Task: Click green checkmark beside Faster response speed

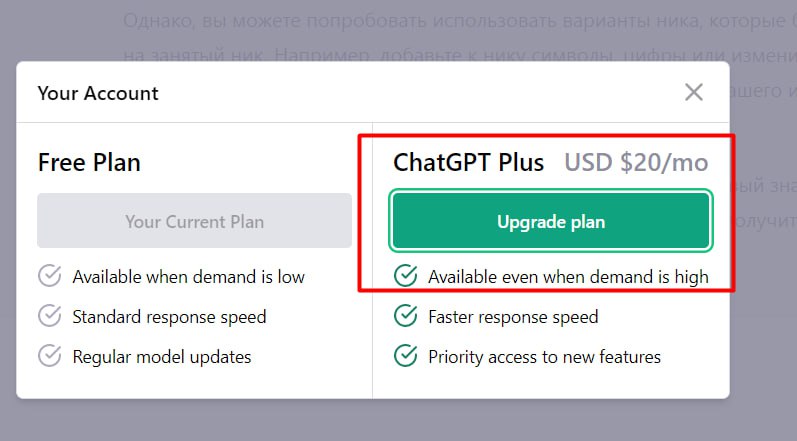Action: coord(405,316)
